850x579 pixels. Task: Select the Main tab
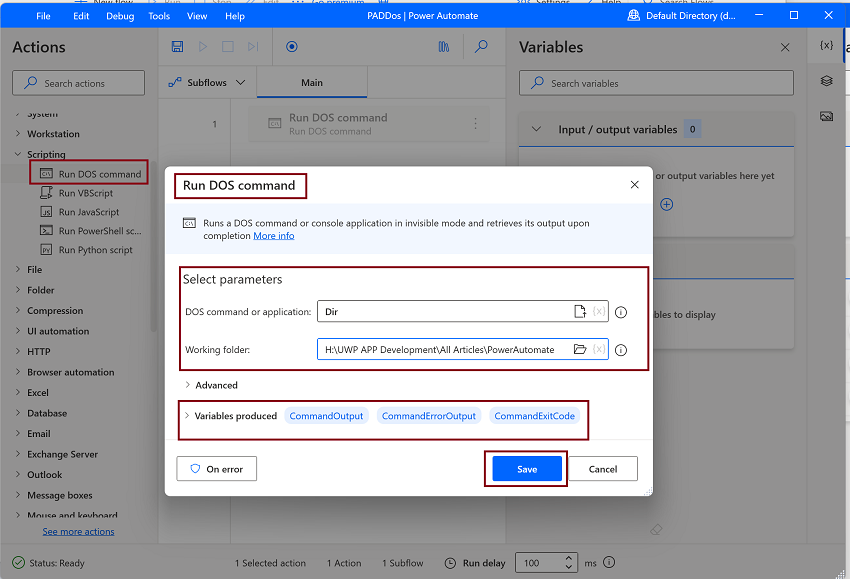coord(312,82)
